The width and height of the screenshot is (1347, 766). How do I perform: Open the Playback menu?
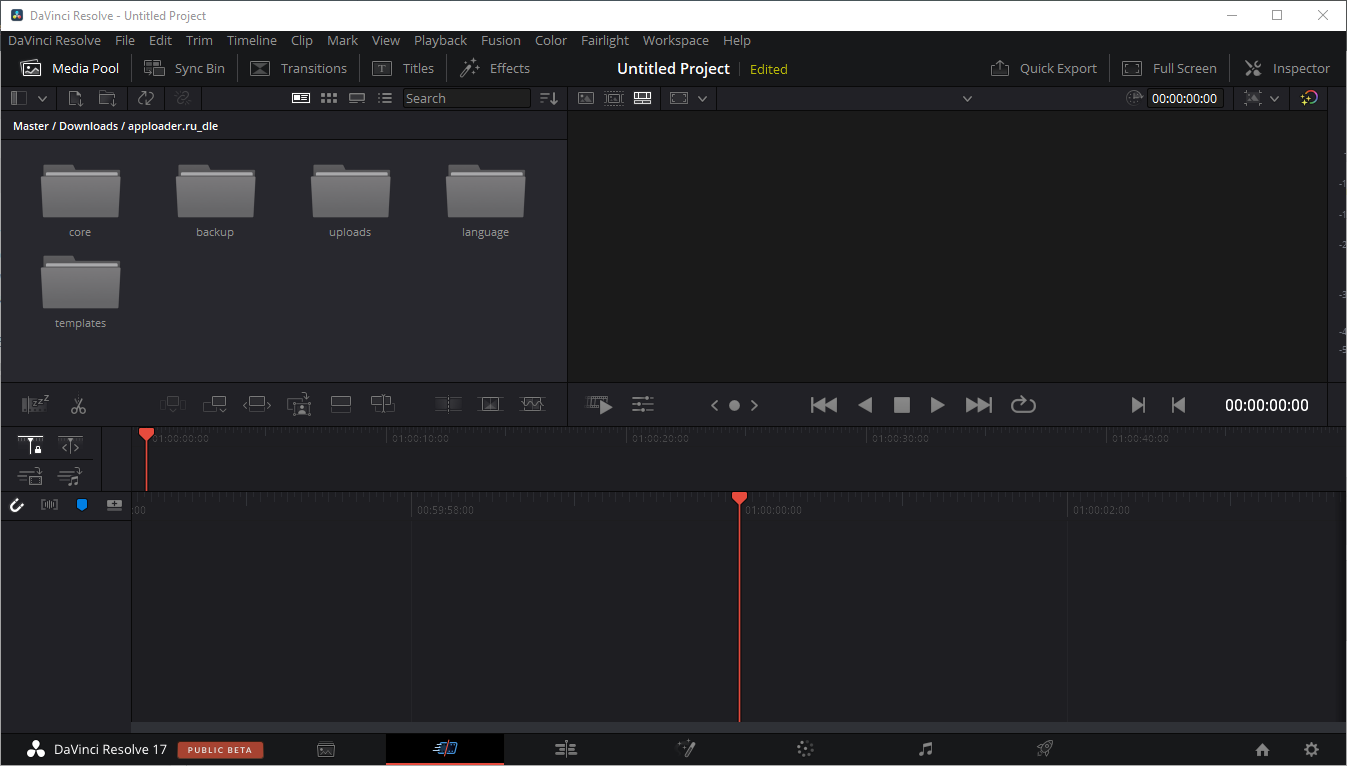click(x=440, y=41)
